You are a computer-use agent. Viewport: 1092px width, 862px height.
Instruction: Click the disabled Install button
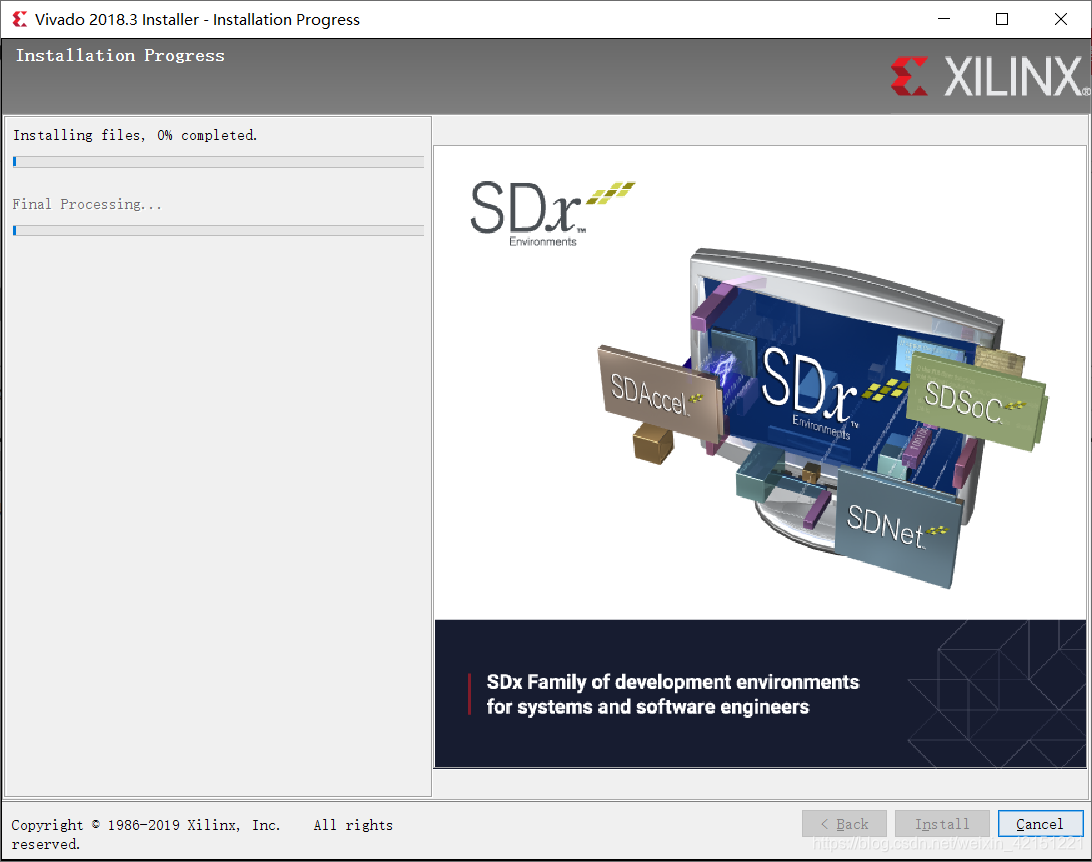click(942, 824)
